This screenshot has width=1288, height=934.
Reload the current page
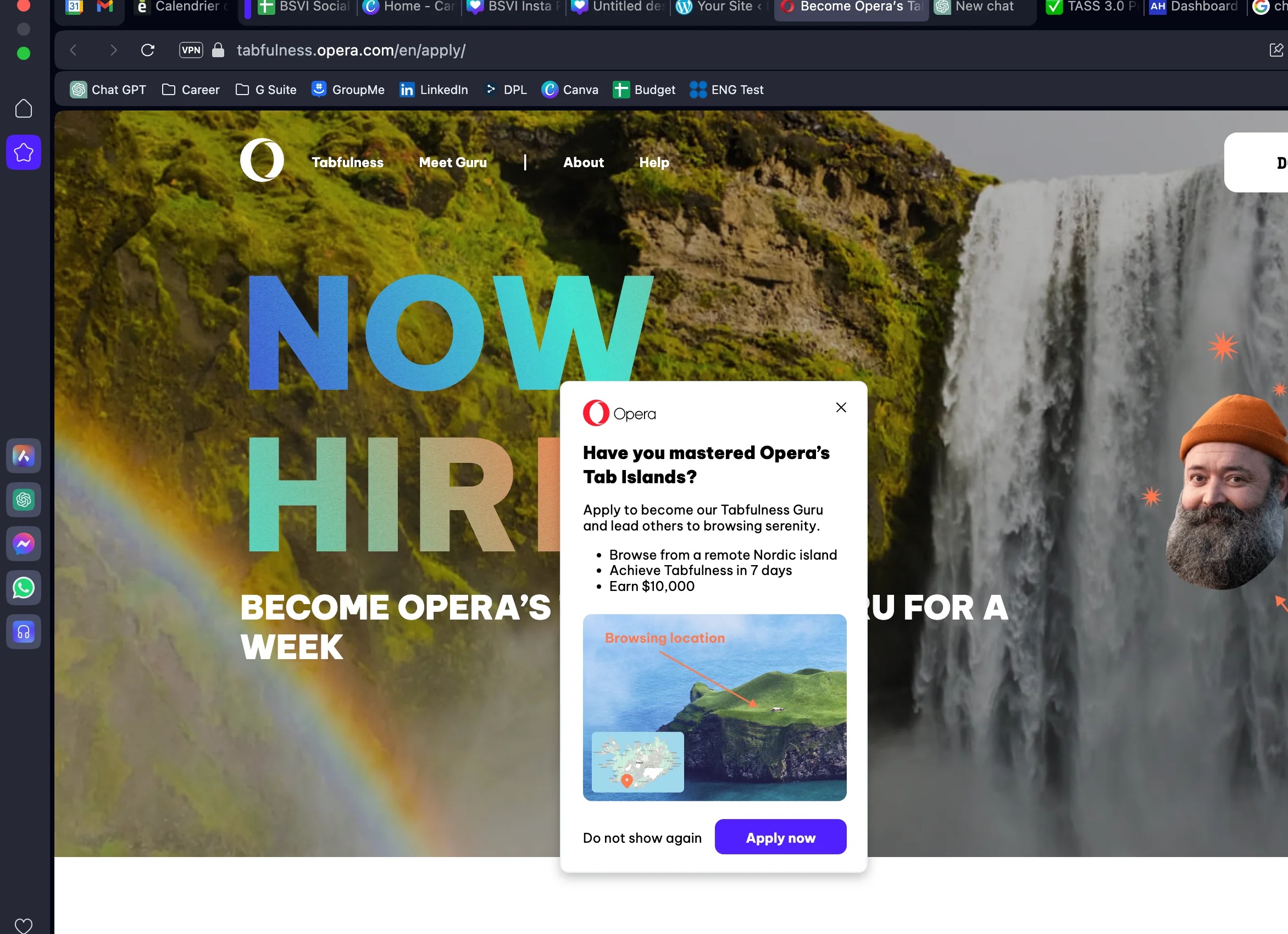148,51
